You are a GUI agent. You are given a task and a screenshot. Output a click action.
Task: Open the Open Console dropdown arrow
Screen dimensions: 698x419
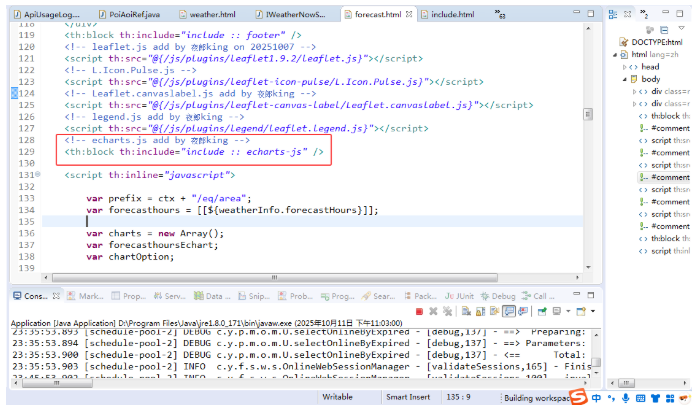(593, 311)
